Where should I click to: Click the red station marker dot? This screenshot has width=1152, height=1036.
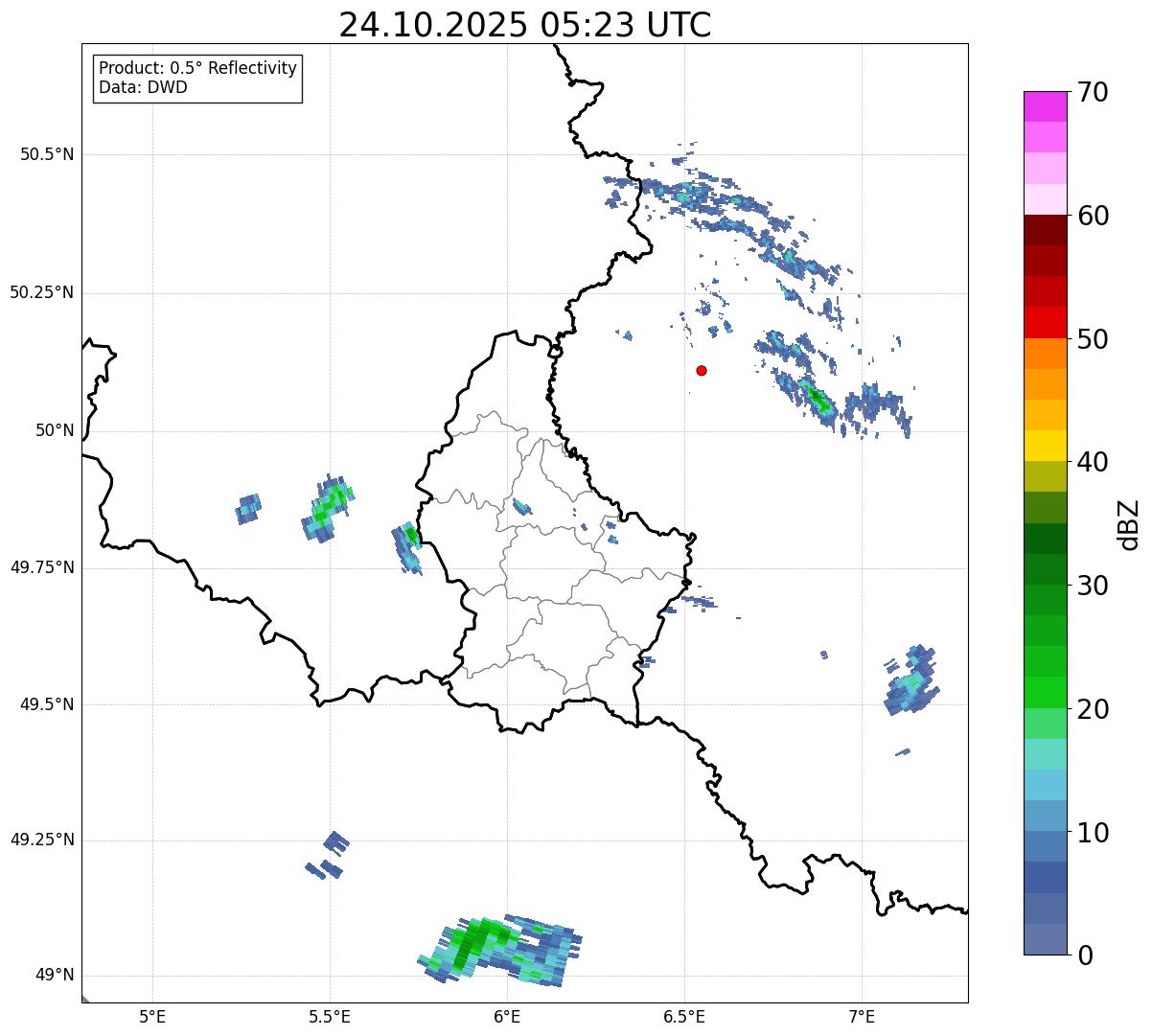(702, 370)
